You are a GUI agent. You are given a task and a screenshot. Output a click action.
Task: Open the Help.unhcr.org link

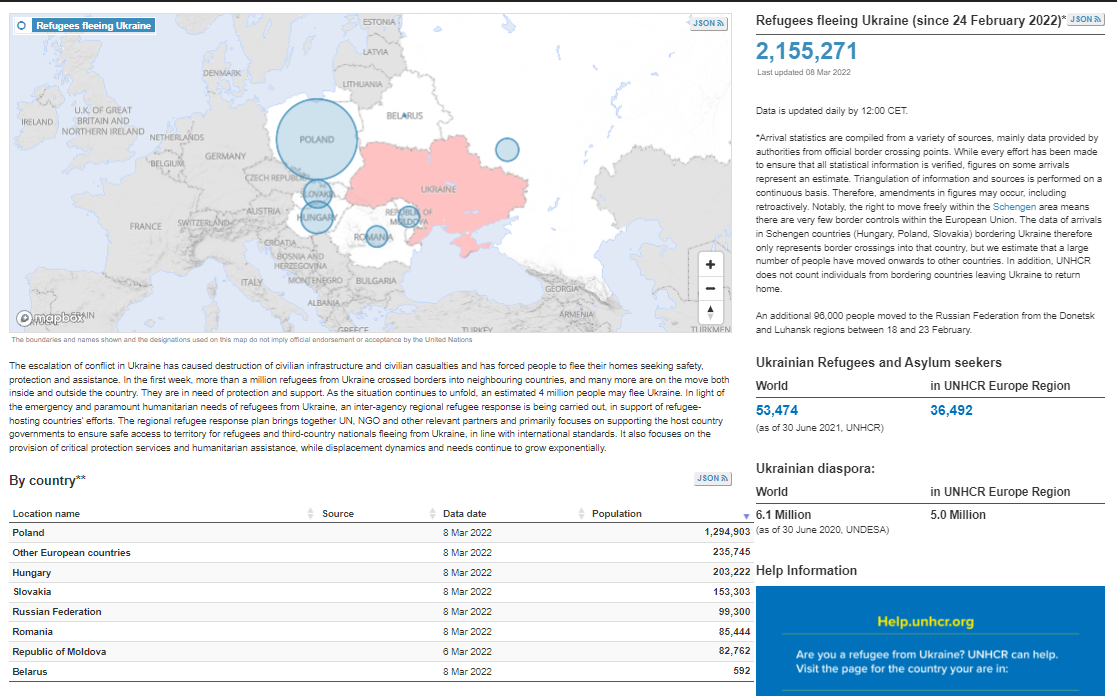[925, 621]
